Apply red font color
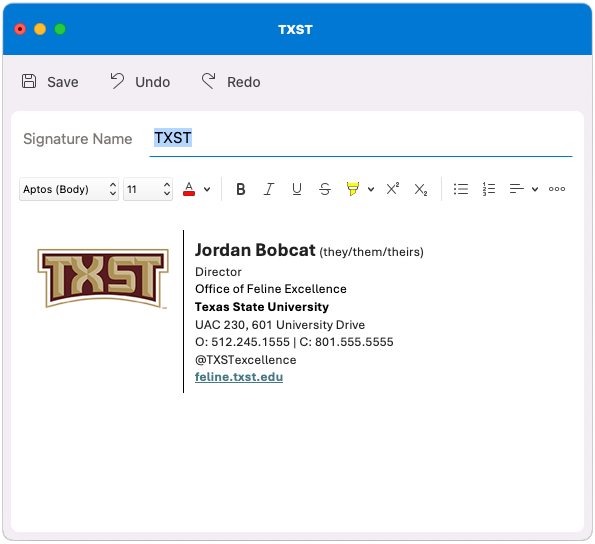 (x=189, y=189)
